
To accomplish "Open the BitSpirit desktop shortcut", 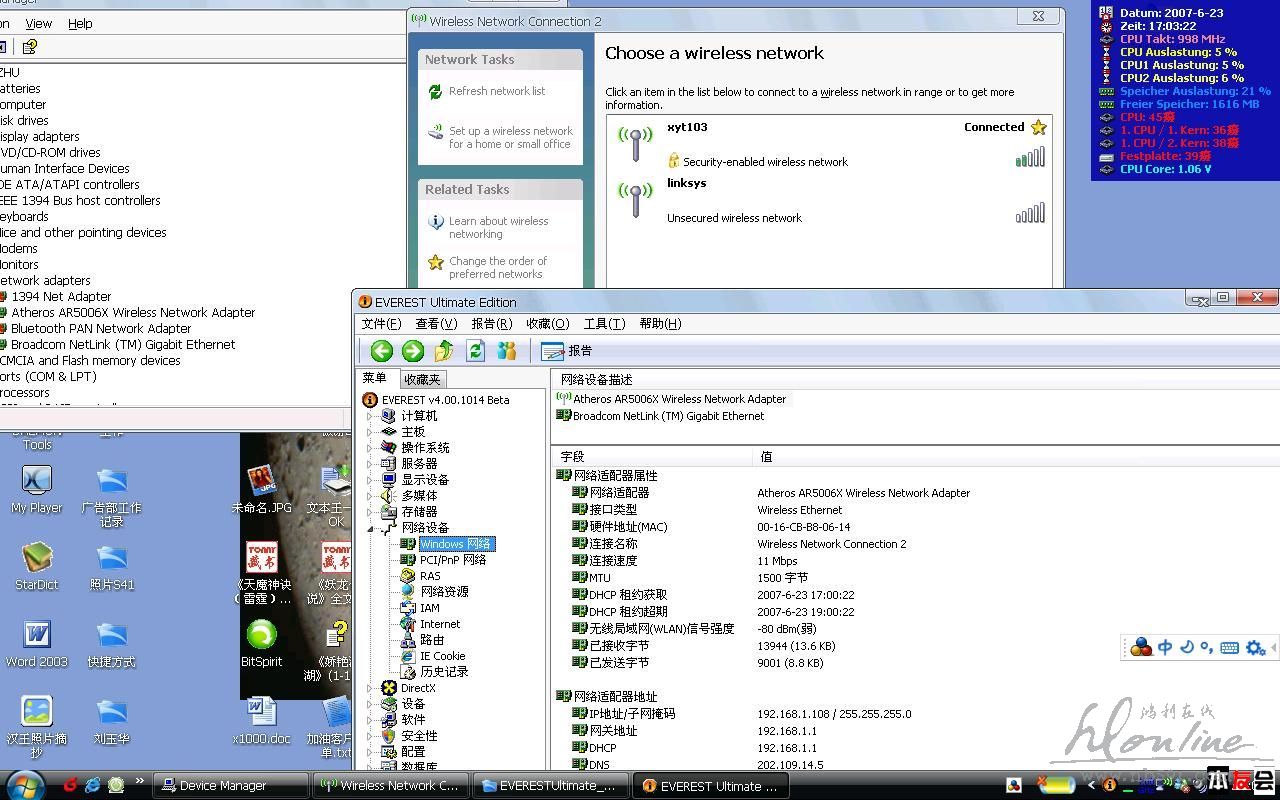I will (x=261, y=642).
